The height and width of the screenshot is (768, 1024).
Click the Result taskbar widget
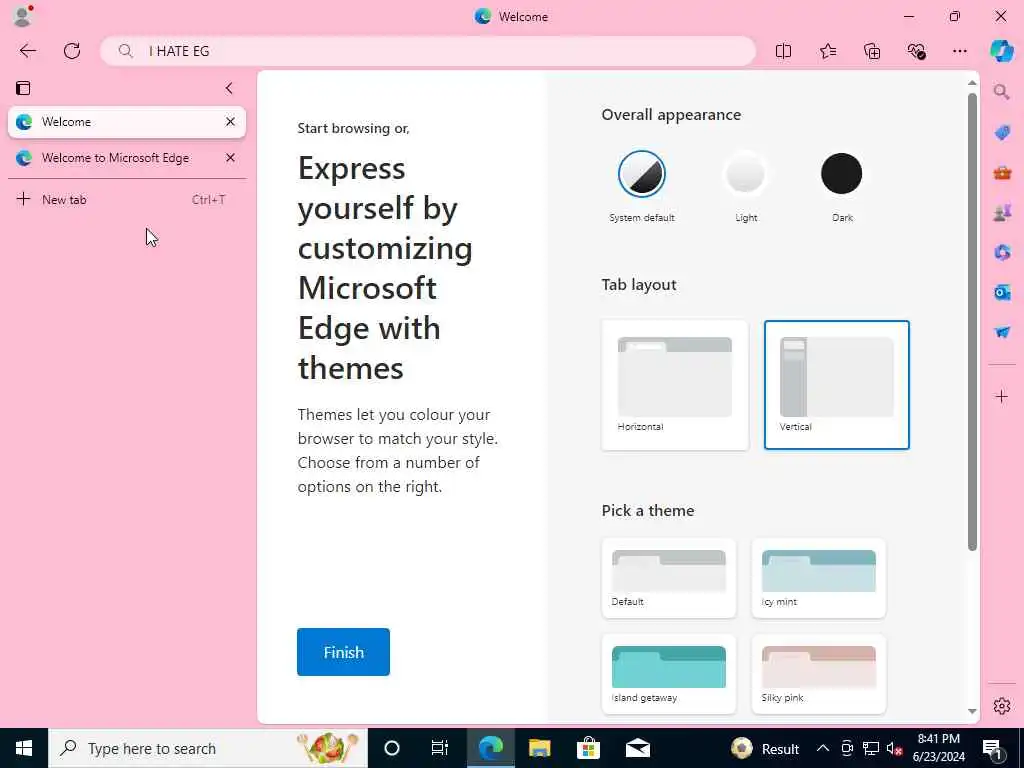click(766, 748)
